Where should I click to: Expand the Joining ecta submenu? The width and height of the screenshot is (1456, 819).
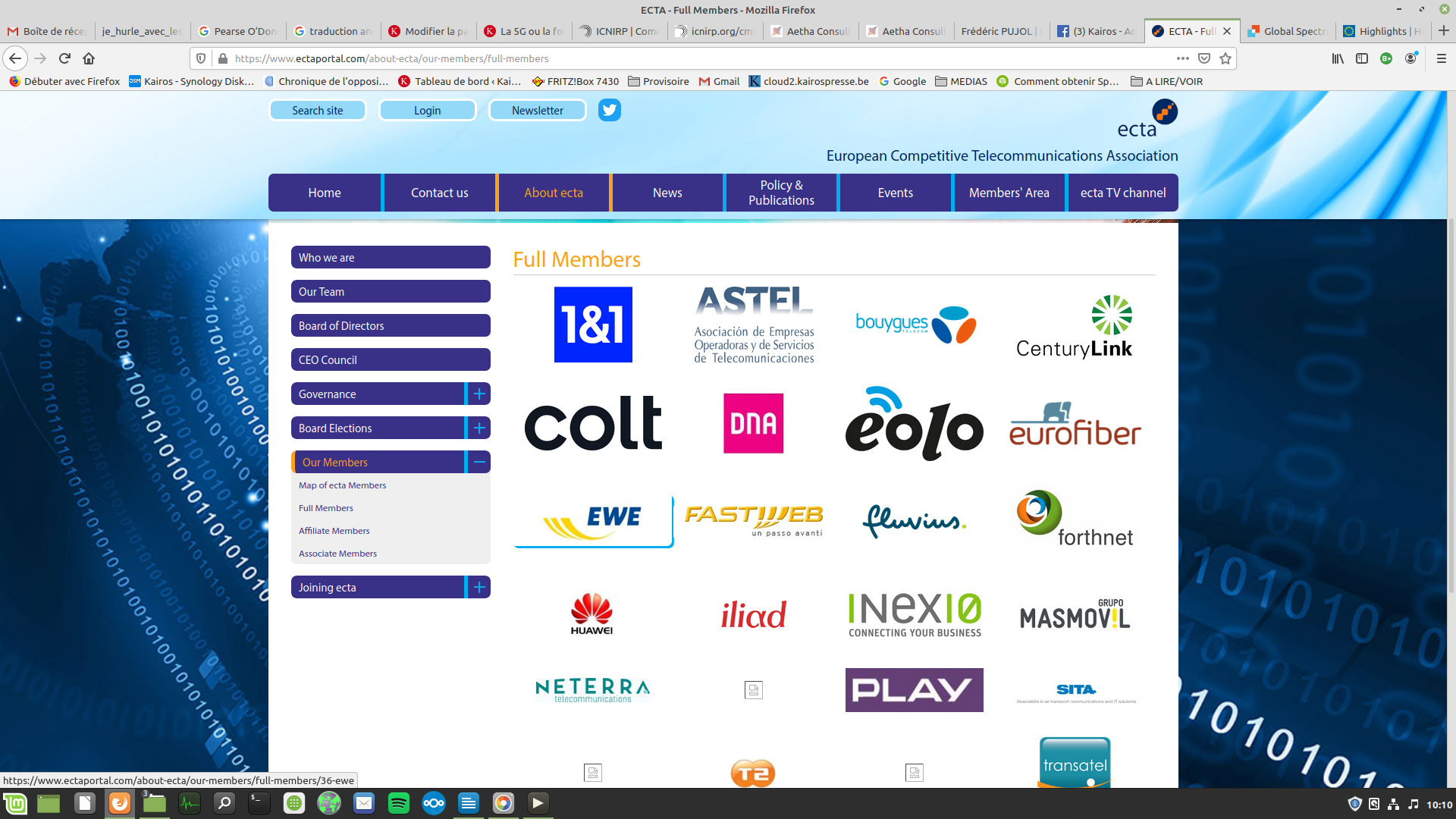(479, 587)
